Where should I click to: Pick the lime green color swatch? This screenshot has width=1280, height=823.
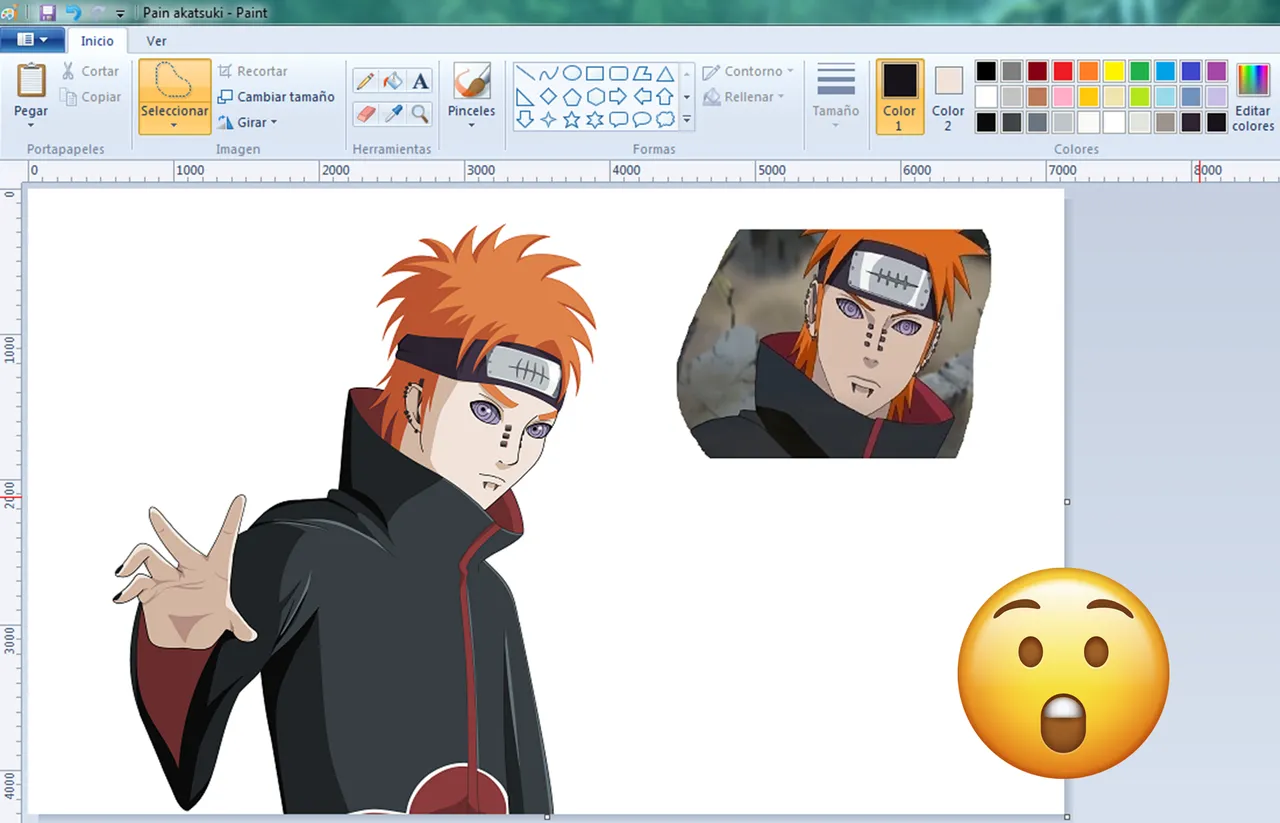[x=1139, y=97]
